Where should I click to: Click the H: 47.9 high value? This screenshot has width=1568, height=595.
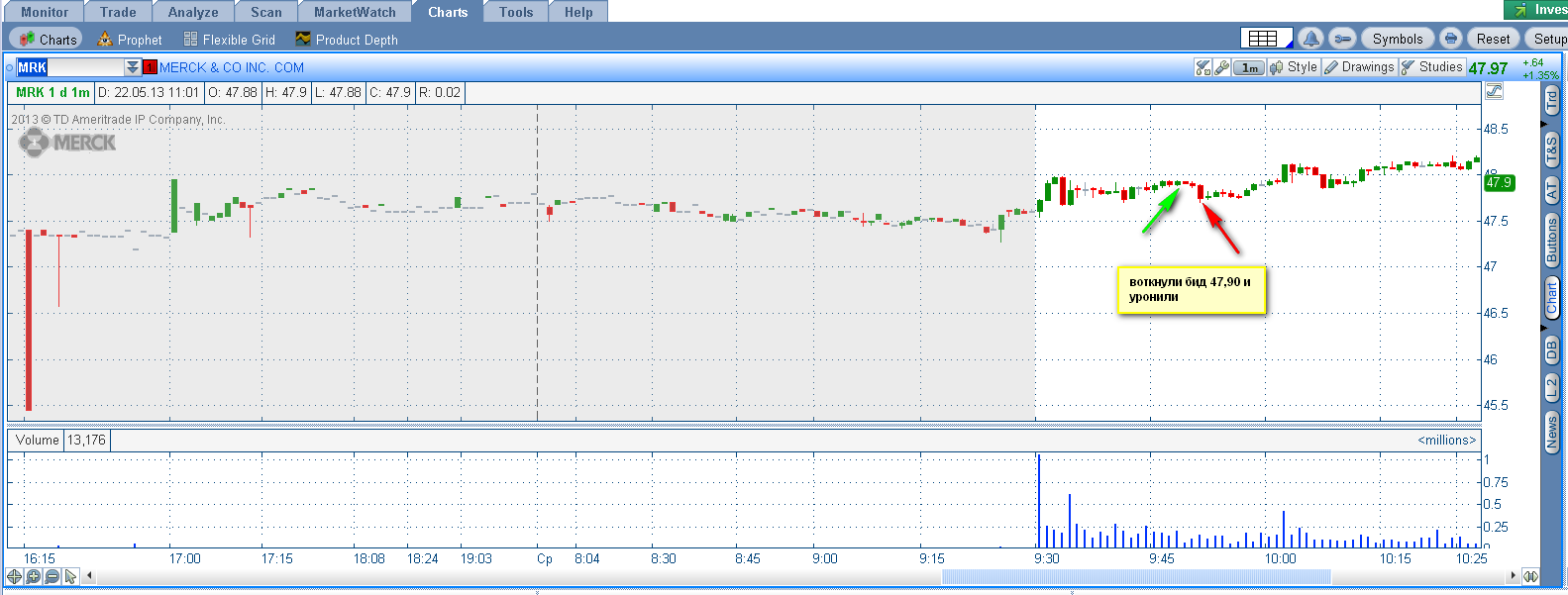[x=286, y=92]
